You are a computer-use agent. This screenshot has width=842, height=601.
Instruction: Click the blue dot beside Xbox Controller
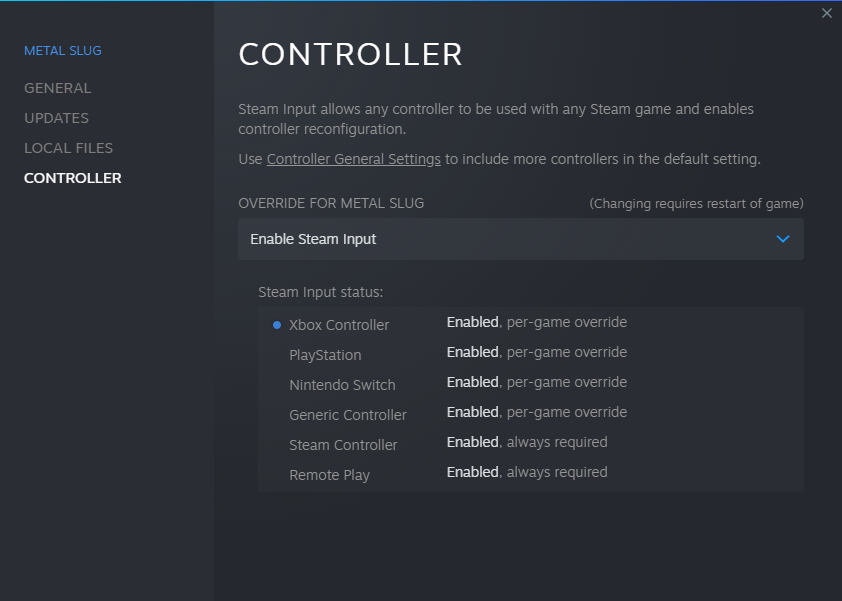[277, 325]
